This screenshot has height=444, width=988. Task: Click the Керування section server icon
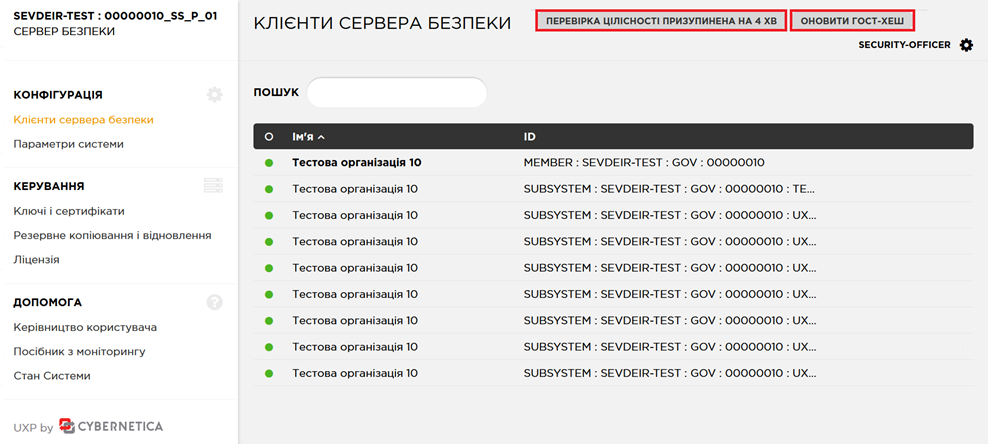pos(213,185)
